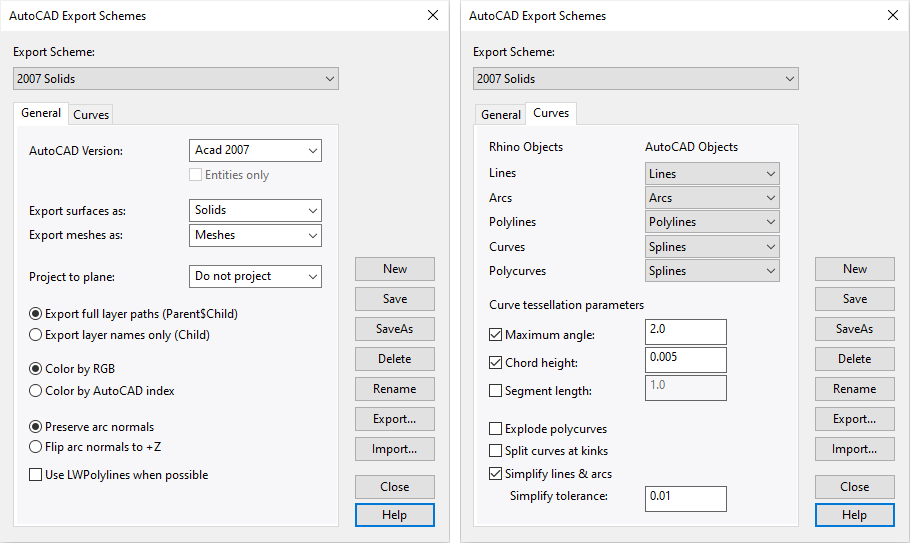Image resolution: width=910 pixels, height=543 pixels.
Task: Select Export layer names only radio
Action: coord(35,335)
